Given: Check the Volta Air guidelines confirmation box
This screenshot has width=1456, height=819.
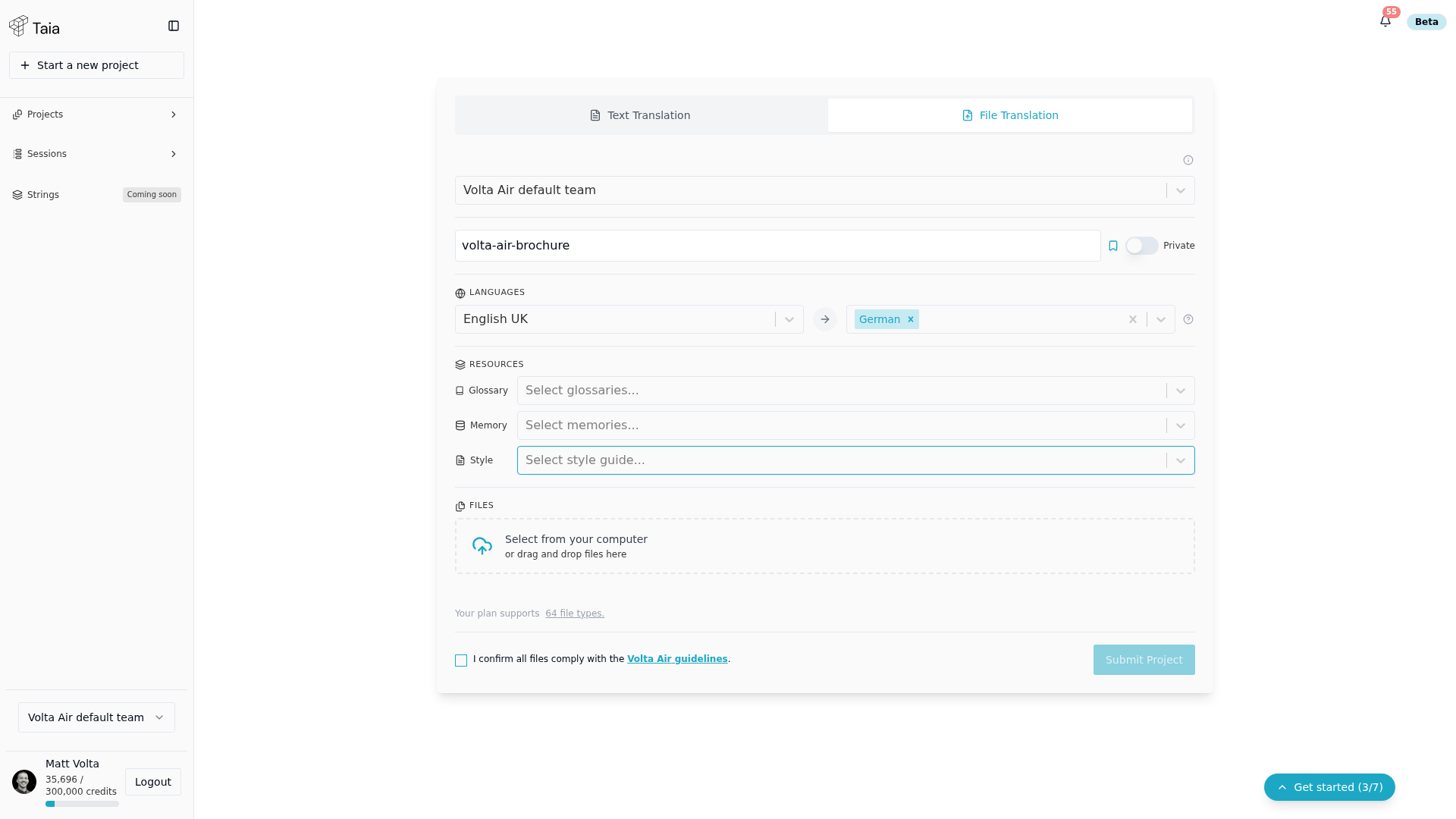Looking at the screenshot, I should tap(461, 661).
